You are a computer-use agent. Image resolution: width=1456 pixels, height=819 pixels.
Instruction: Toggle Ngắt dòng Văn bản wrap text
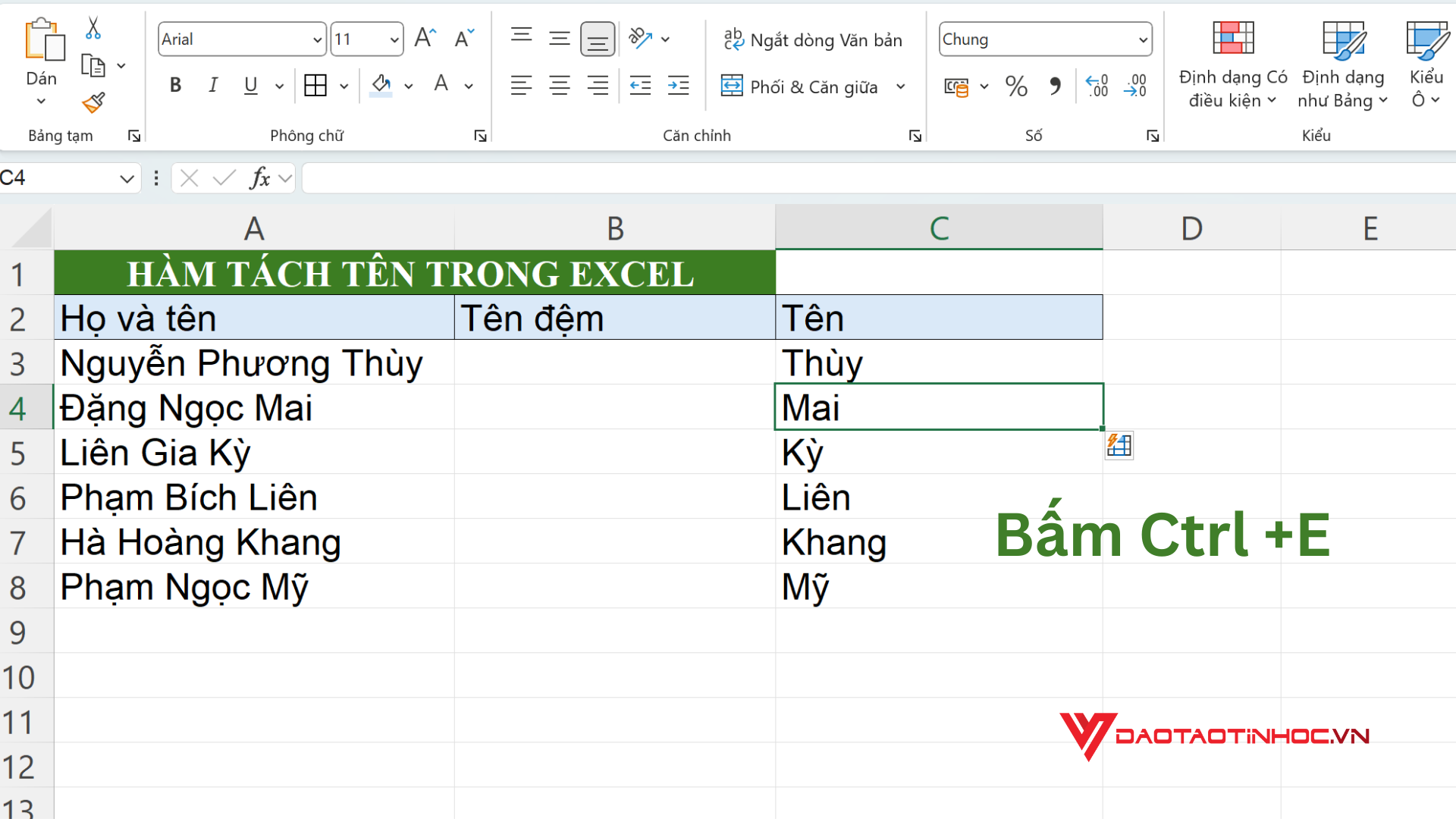point(812,39)
